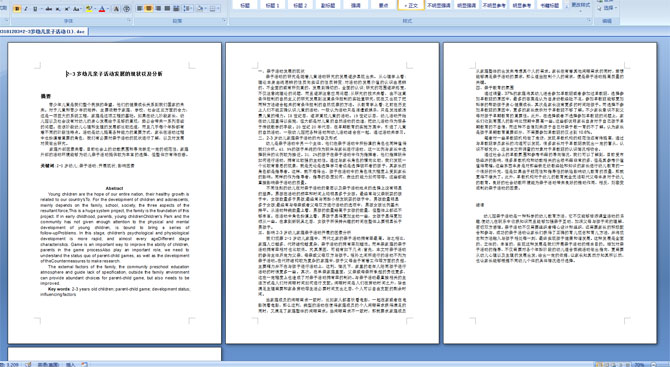Click the enclosed character circle icon
This screenshot has width=670, height=367.
(126, 9)
